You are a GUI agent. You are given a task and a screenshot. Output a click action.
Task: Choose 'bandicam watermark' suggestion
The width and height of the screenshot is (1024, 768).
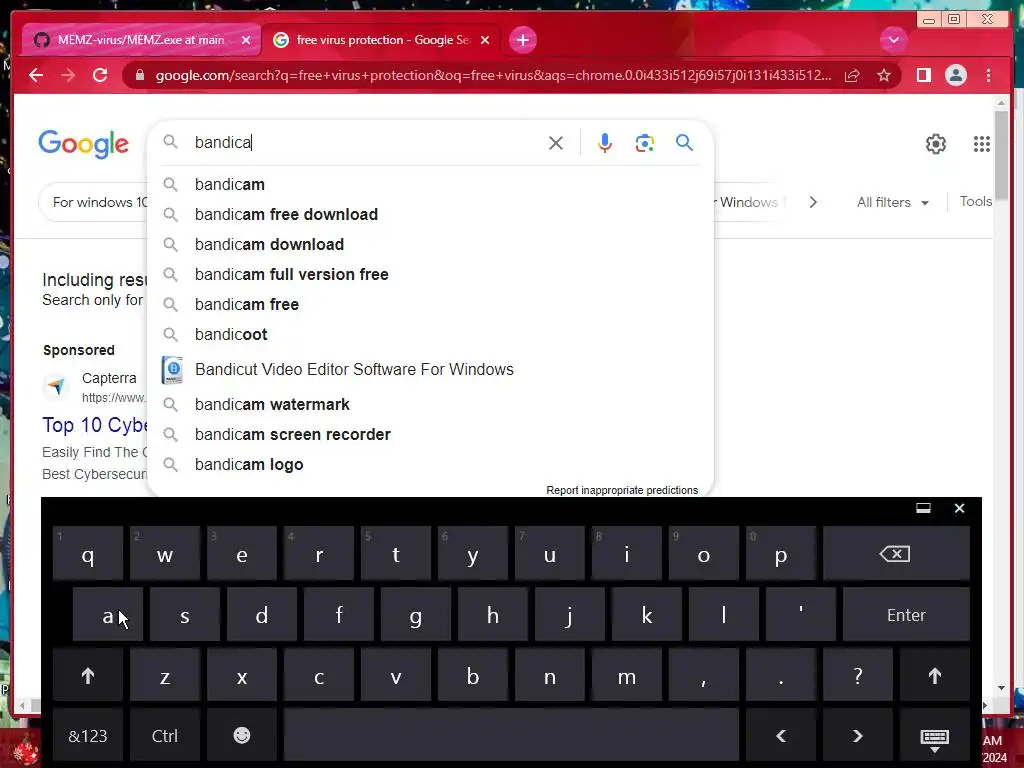(x=431, y=405)
